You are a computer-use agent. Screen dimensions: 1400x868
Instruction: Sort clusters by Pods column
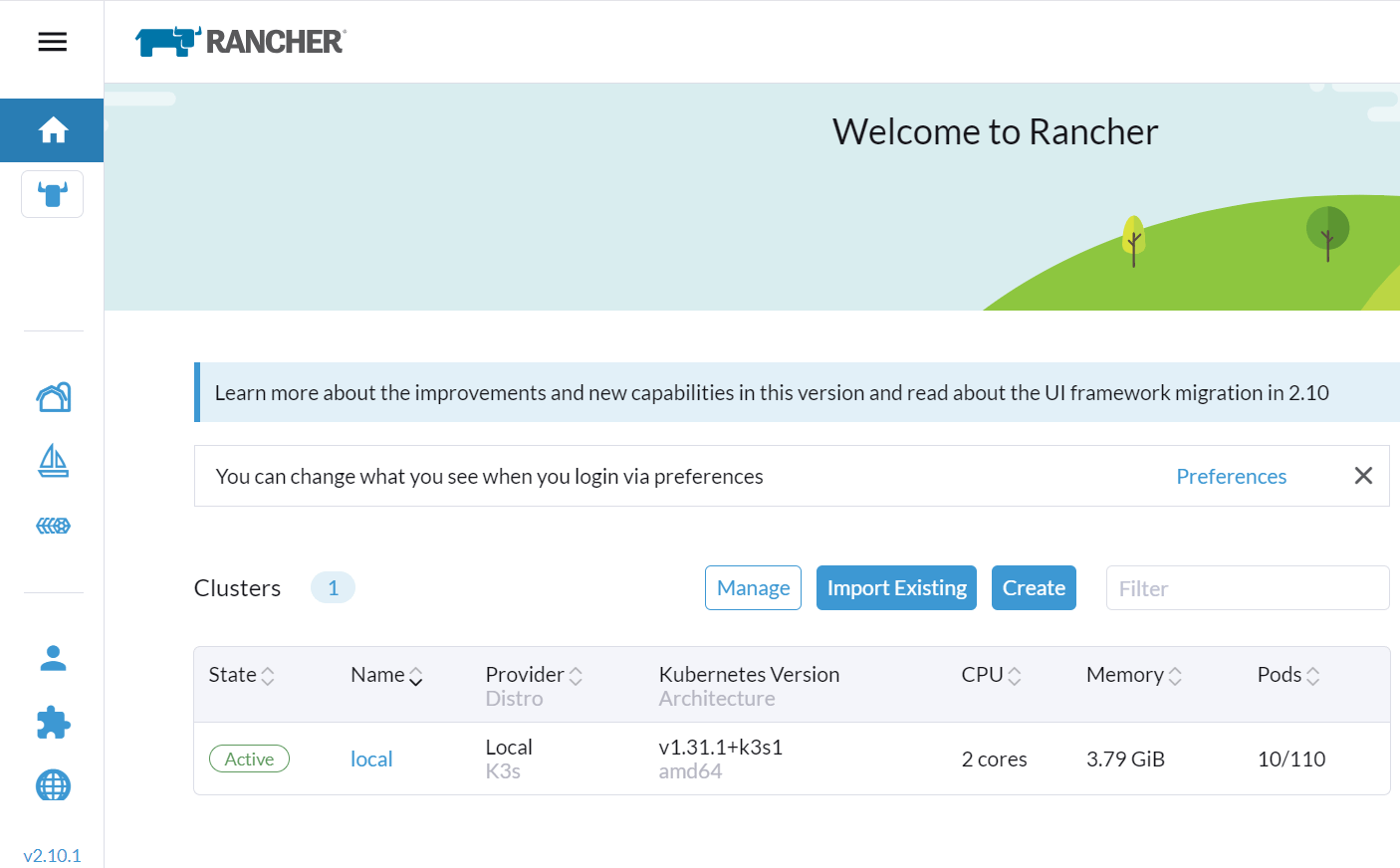pos(1288,675)
